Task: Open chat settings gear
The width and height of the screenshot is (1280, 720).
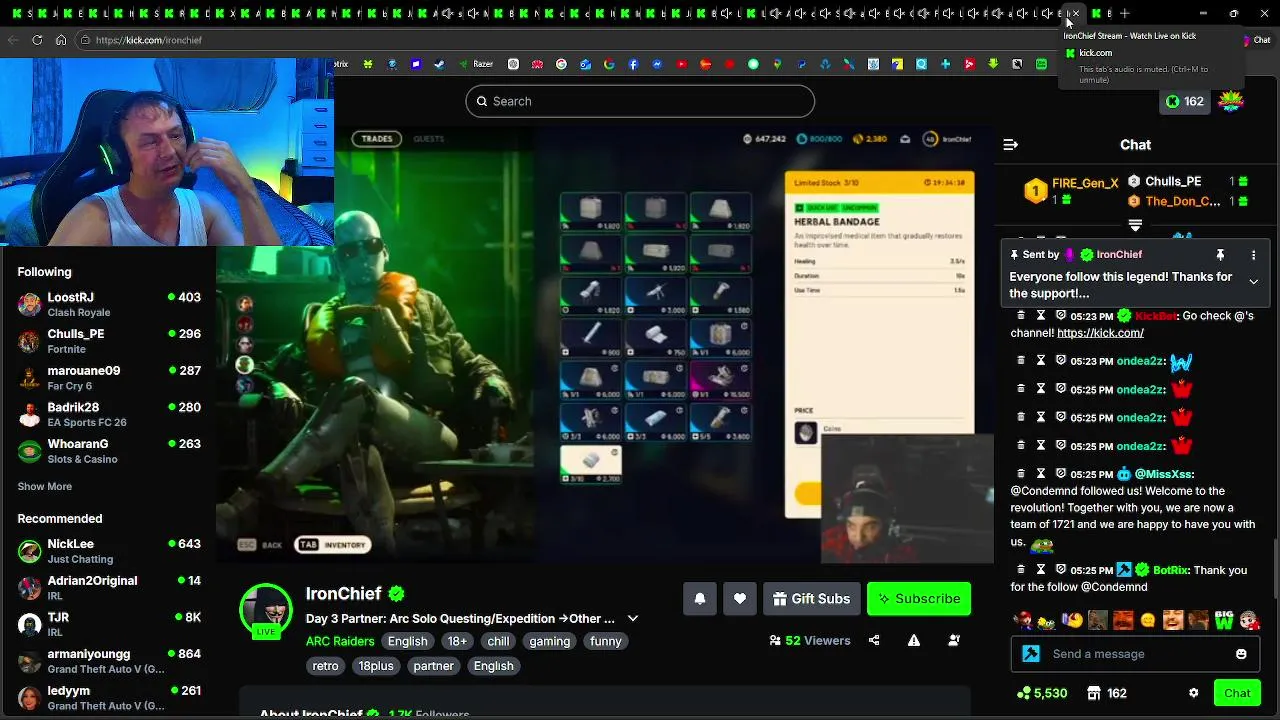Action: point(1193,693)
